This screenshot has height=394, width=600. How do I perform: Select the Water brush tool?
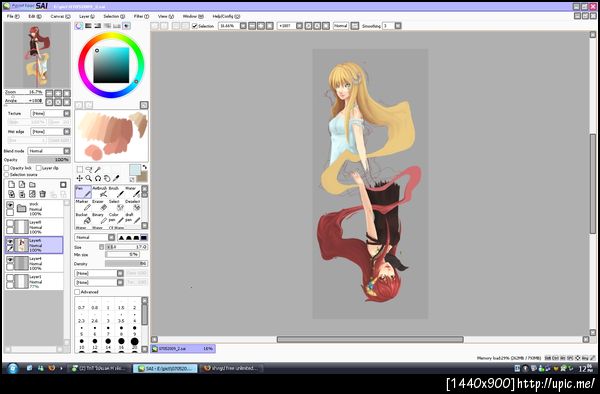tap(132, 192)
